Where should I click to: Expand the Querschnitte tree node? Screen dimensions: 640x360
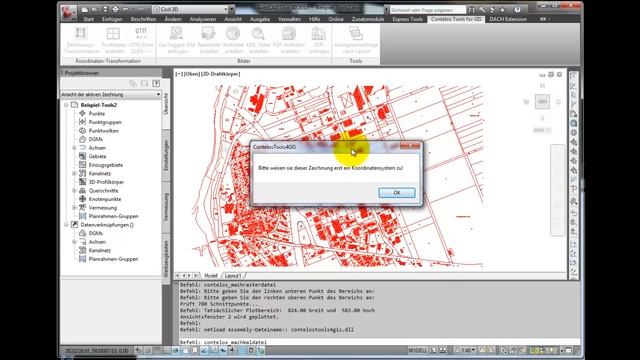[74, 191]
